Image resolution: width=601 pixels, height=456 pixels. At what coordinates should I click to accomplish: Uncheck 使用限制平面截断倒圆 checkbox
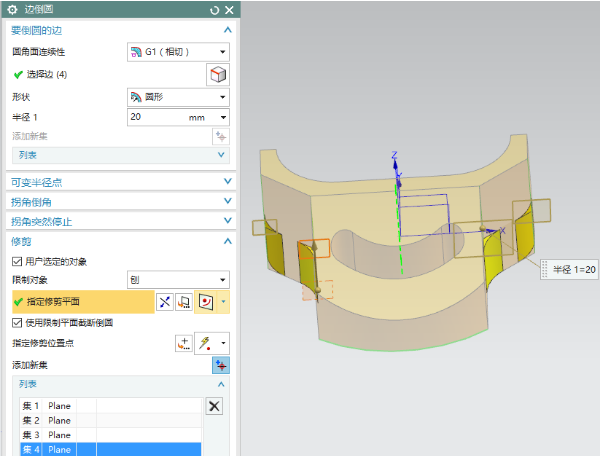[x=17, y=323]
